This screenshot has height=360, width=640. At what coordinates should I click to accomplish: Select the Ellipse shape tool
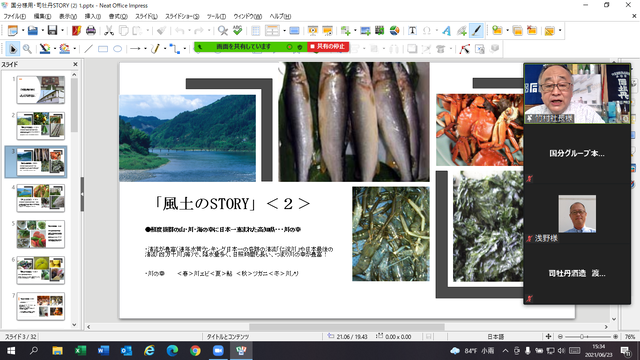(118, 49)
